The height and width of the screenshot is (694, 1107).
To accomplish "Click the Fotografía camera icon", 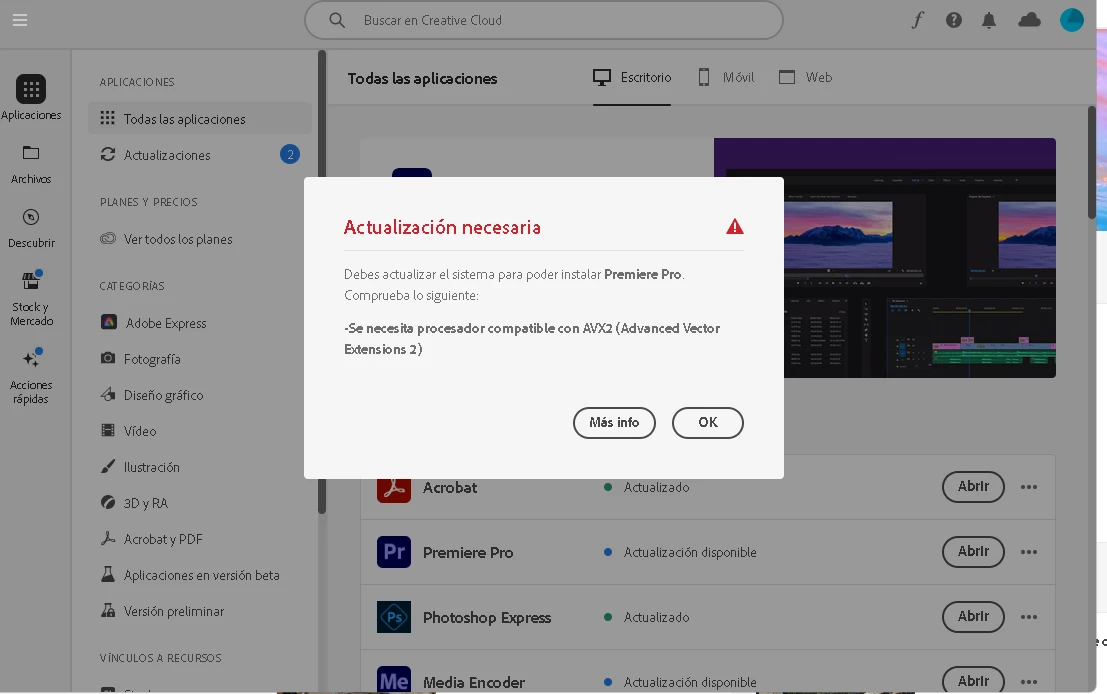I will (108, 358).
